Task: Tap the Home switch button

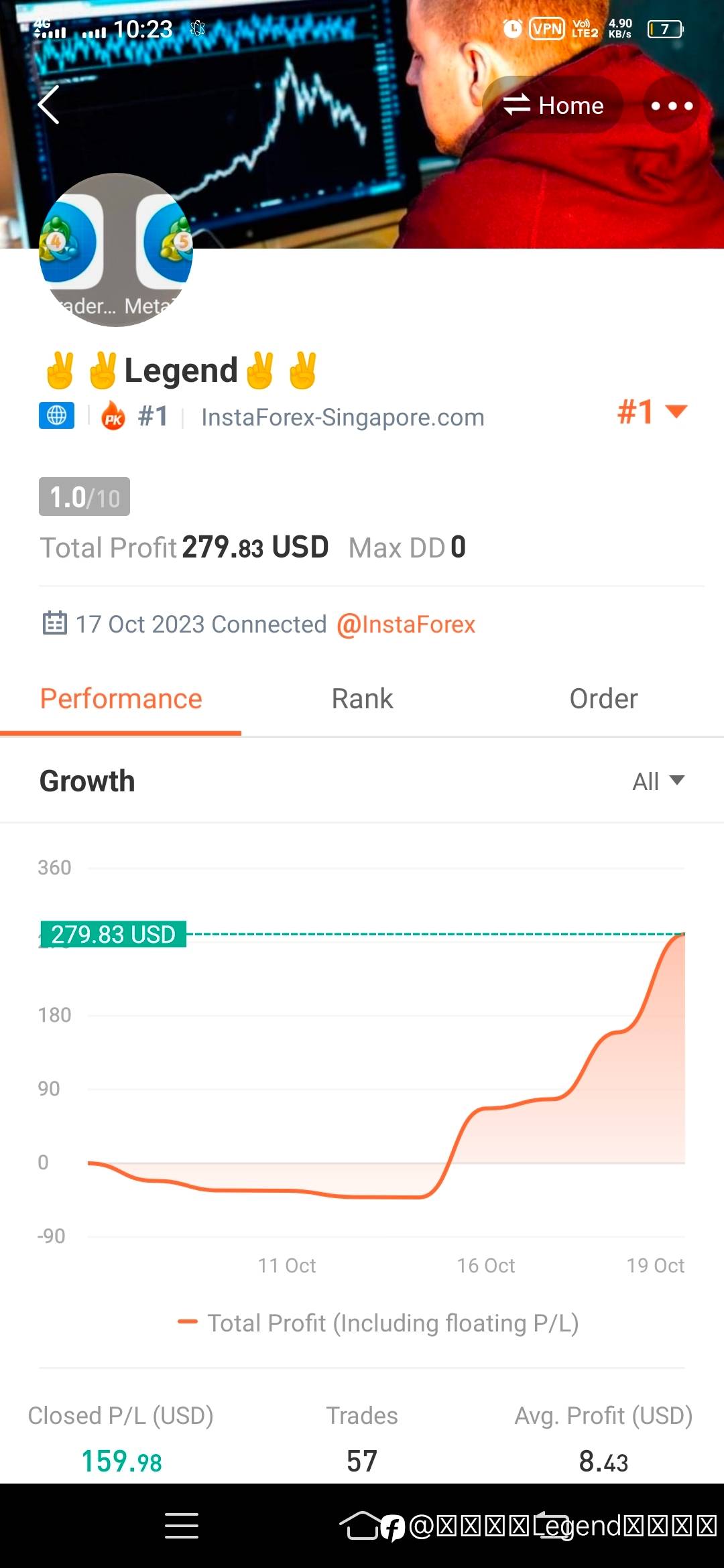Action: click(x=553, y=105)
